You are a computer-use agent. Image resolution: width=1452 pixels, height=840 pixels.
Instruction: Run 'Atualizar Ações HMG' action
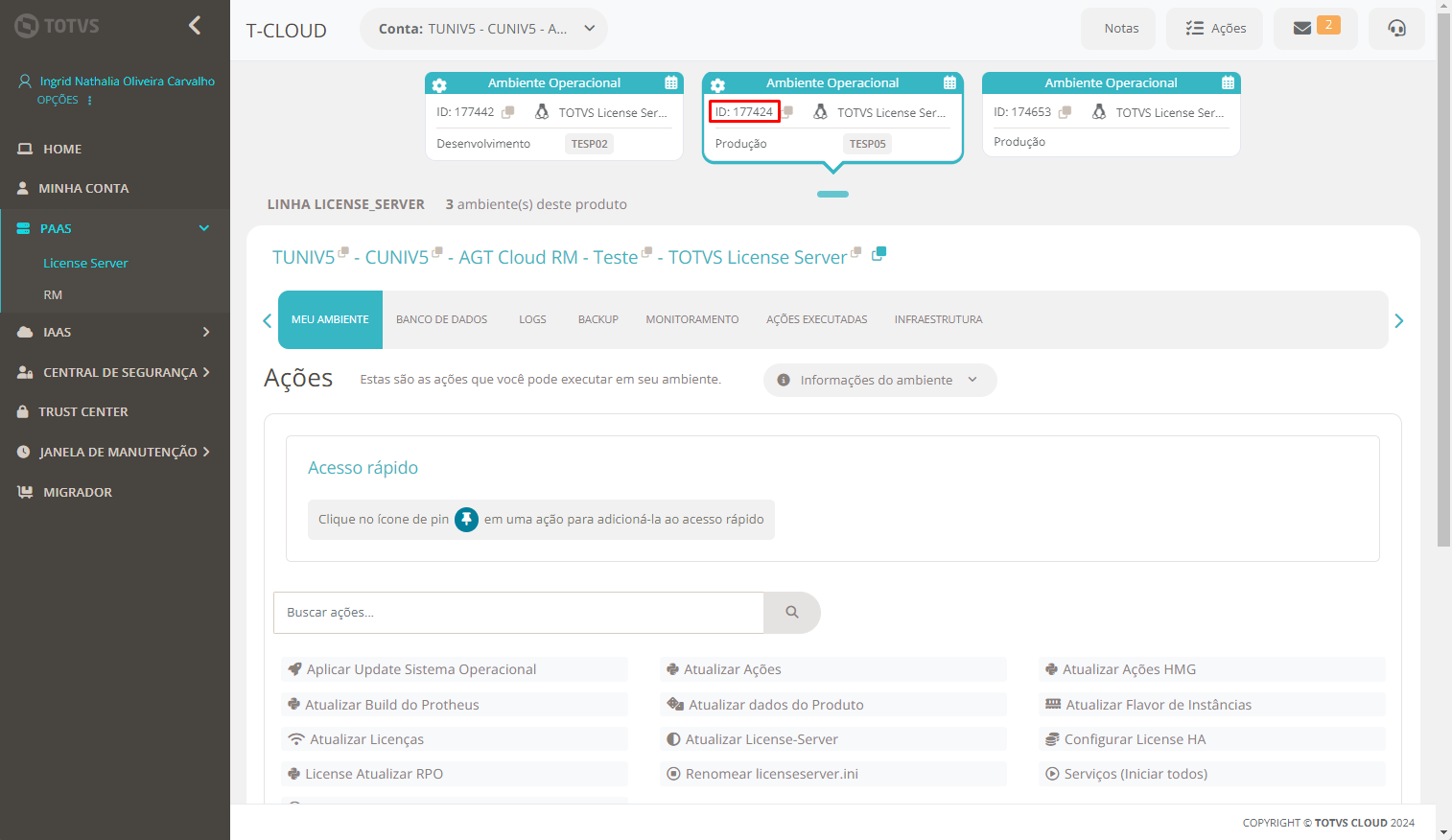pos(1212,669)
